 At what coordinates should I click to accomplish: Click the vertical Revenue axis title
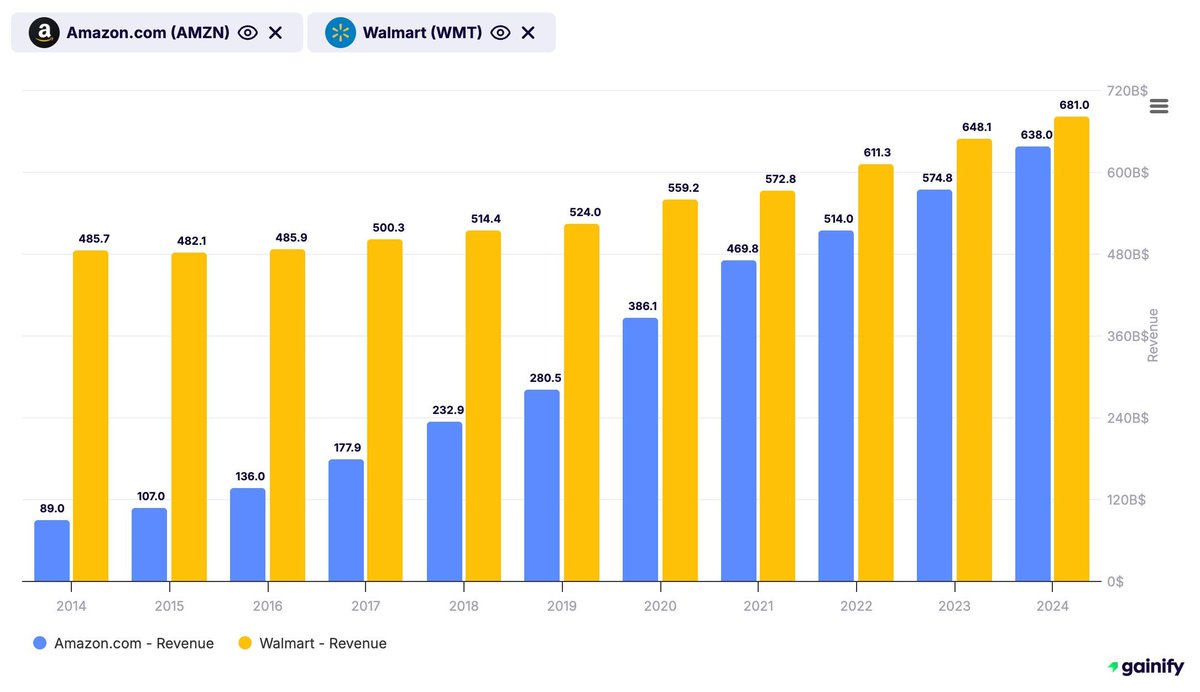tap(1153, 335)
